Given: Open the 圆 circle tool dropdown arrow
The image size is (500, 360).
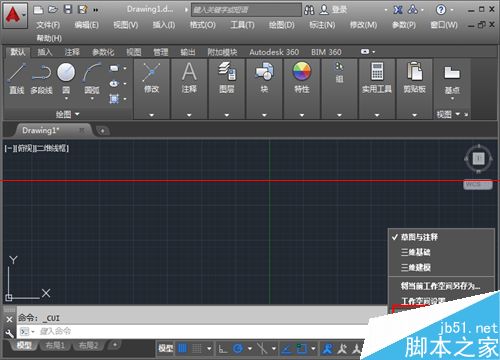Looking at the screenshot, I should coord(66,99).
